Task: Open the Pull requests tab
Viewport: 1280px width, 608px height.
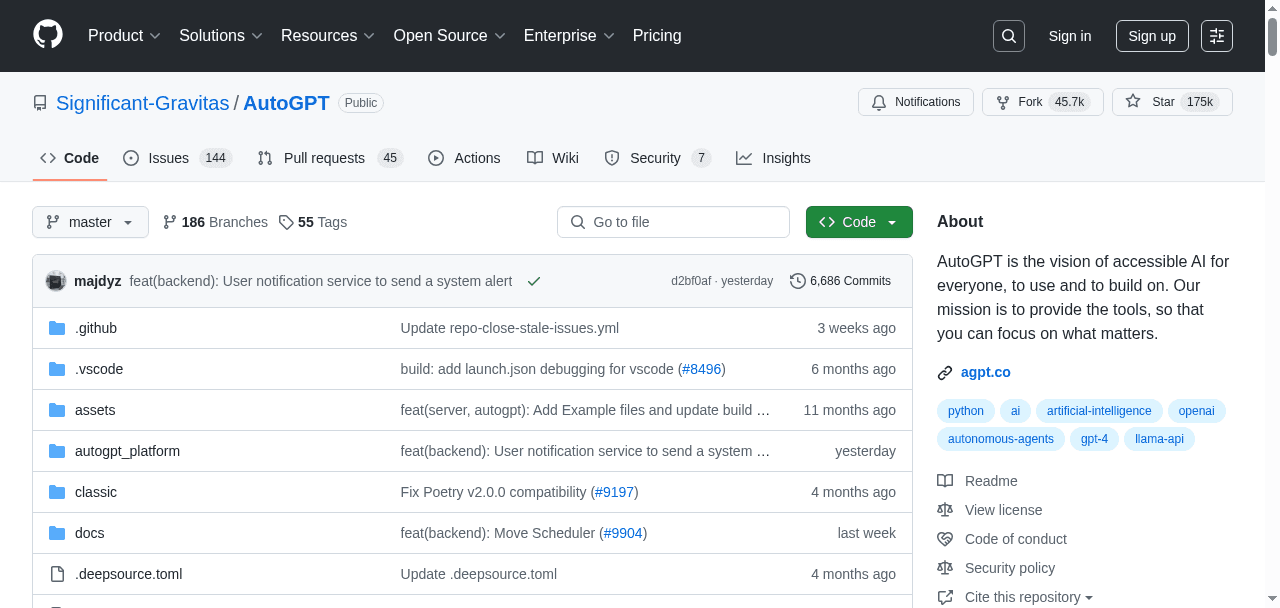Action: (x=329, y=158)
